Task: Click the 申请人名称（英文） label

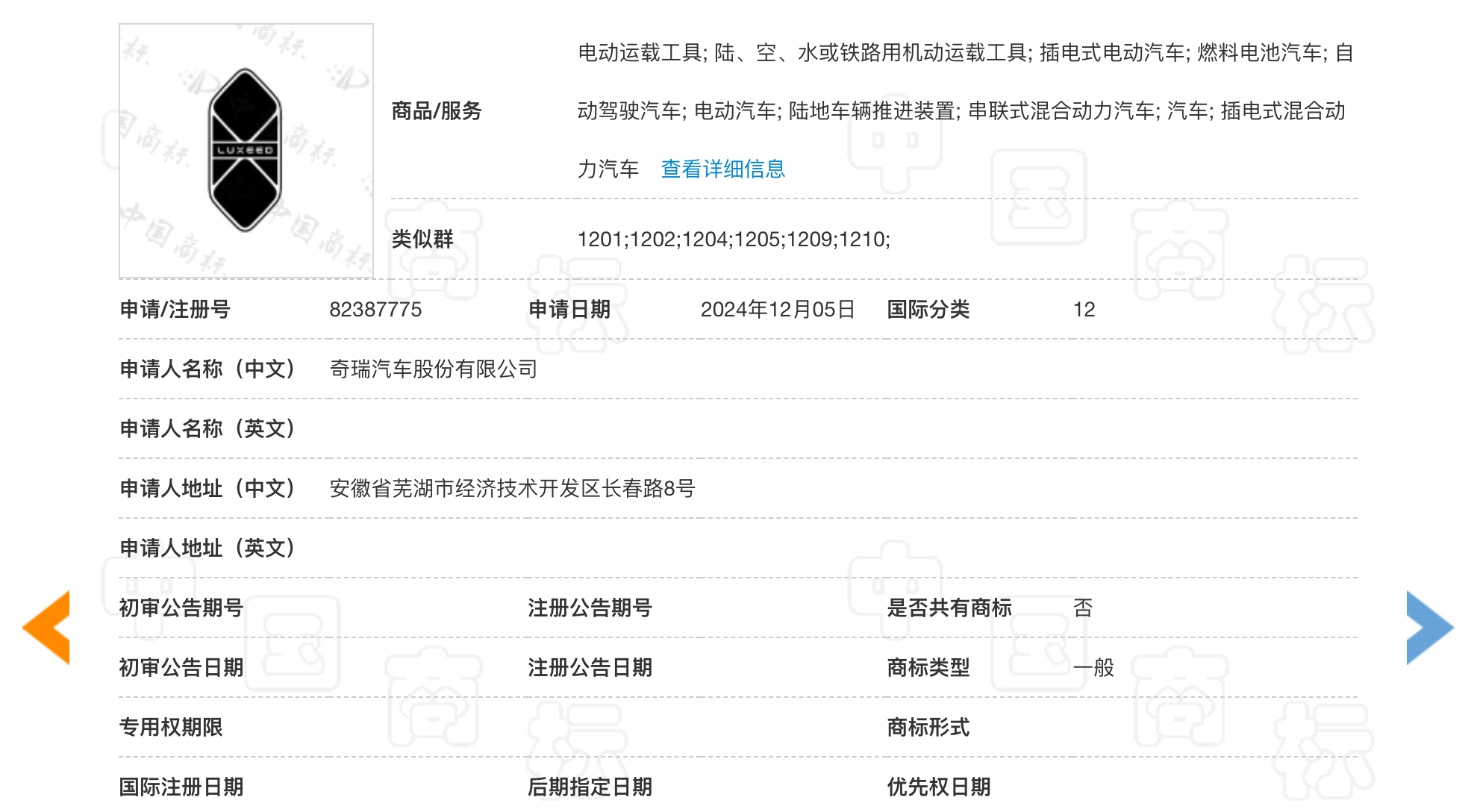Action: click(x=208, y=429)
